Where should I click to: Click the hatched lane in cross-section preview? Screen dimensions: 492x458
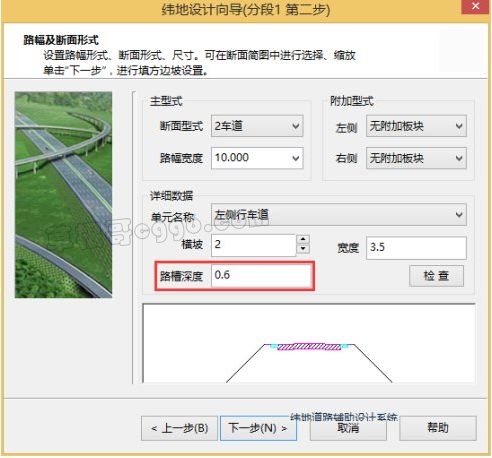[x=309, y=347]
